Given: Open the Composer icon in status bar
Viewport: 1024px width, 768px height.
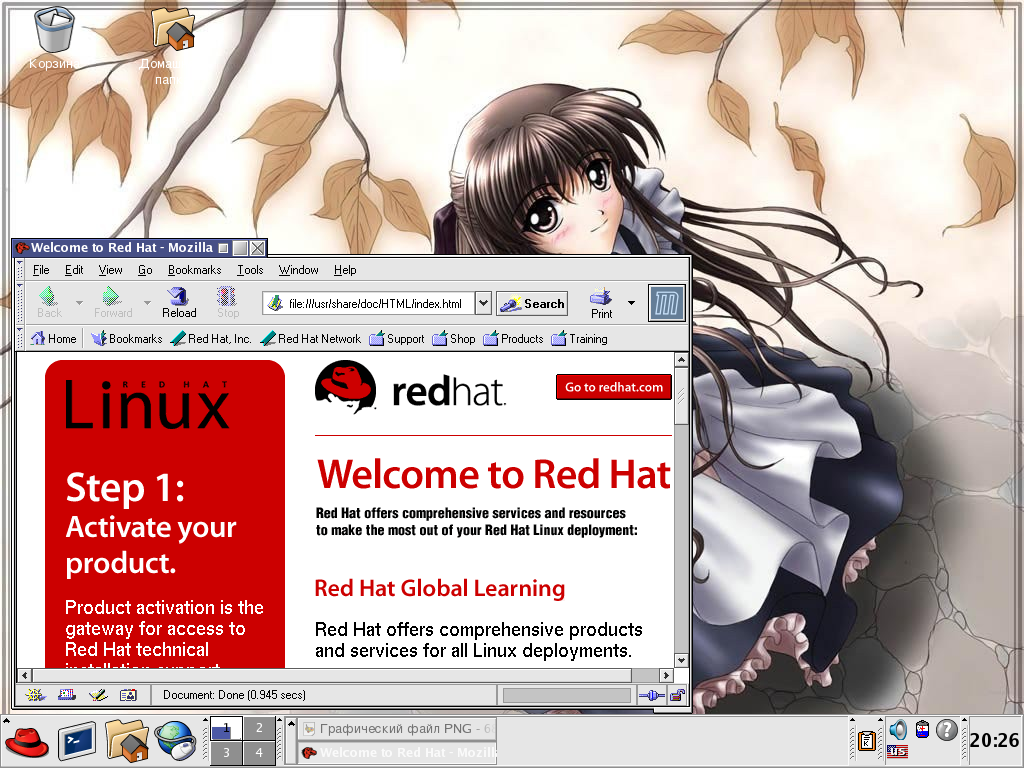Looking at the screenshot, I should point(97,695).
